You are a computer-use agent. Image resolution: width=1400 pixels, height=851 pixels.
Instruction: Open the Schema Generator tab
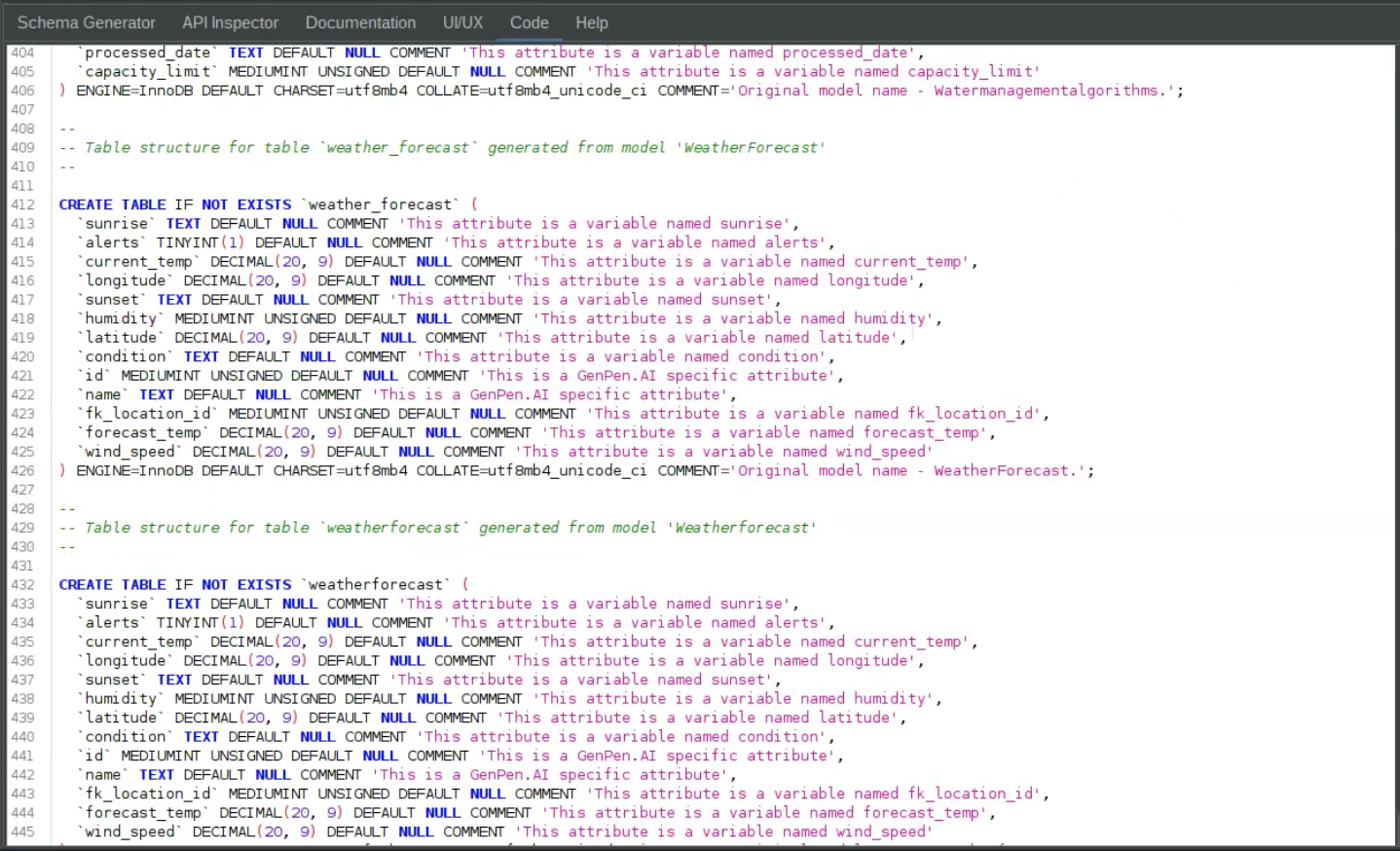click(x=86, y=22)
